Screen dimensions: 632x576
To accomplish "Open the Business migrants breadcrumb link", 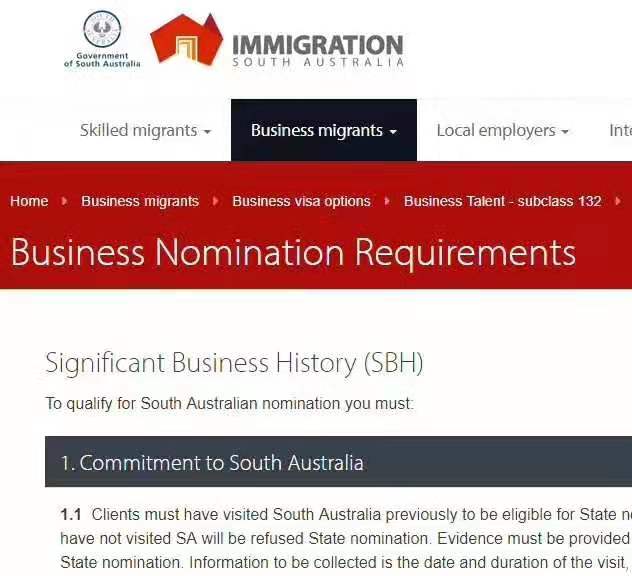I will [x=140, y=201].
